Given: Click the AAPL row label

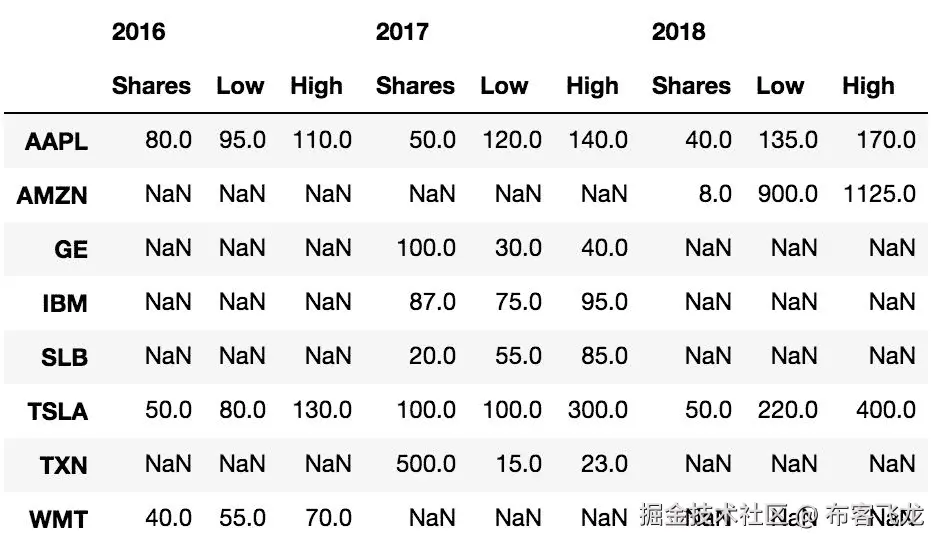Looking at the screenshot, I should [x=57, y=141].
